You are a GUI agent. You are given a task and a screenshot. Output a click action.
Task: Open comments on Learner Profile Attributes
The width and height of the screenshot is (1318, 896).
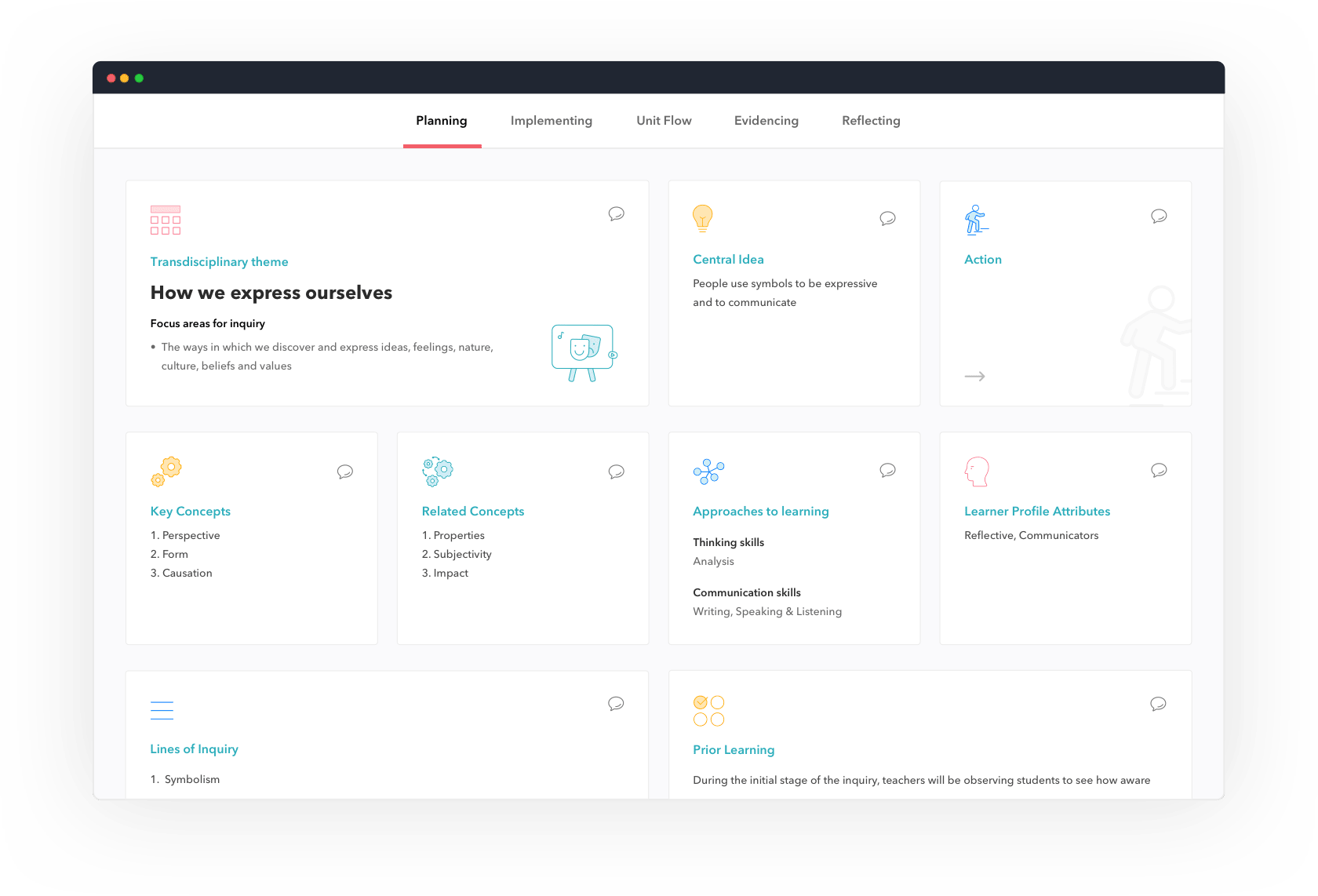tap(1159, 470)
